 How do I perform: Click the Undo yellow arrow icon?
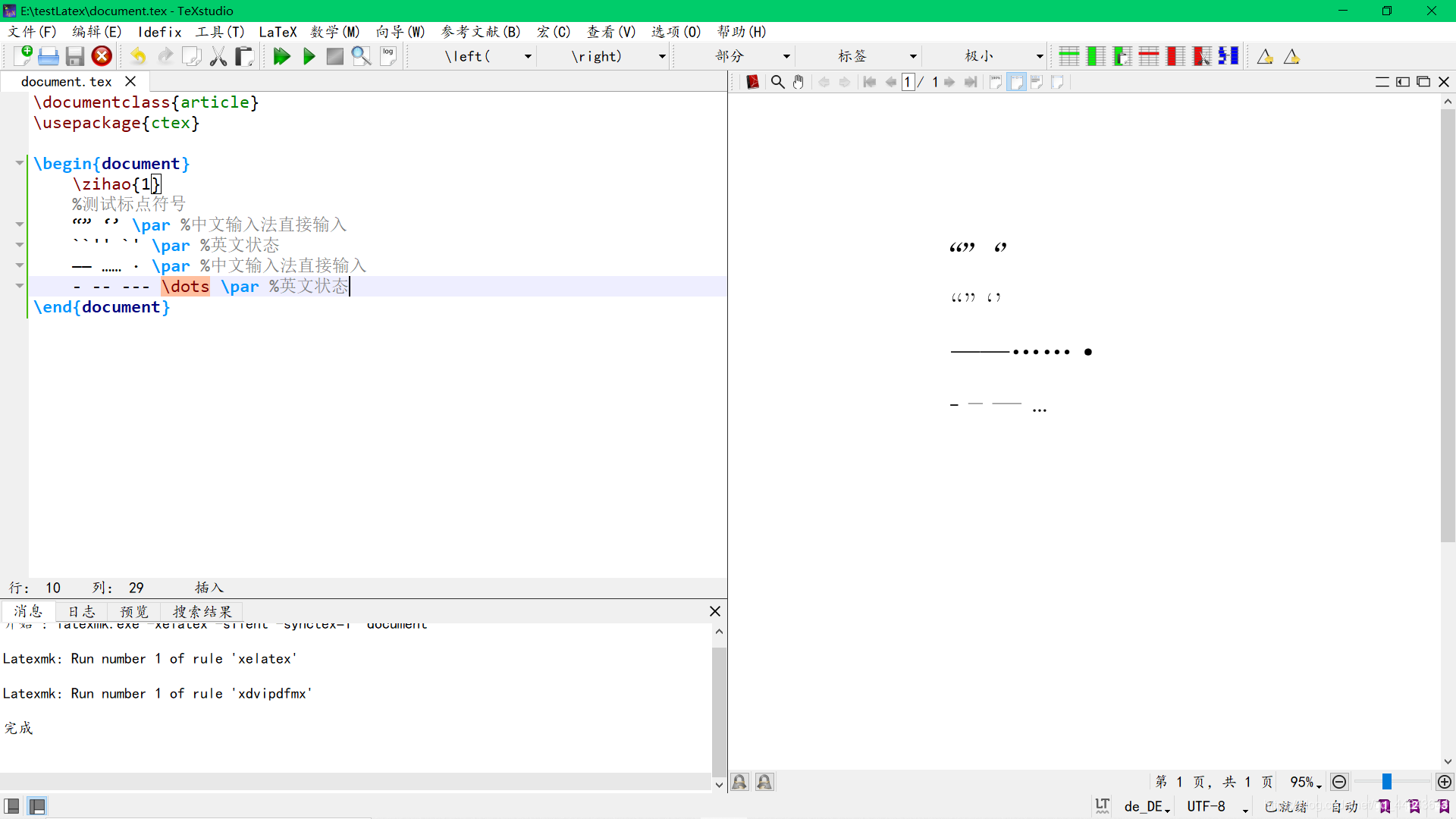coord(138,56)
